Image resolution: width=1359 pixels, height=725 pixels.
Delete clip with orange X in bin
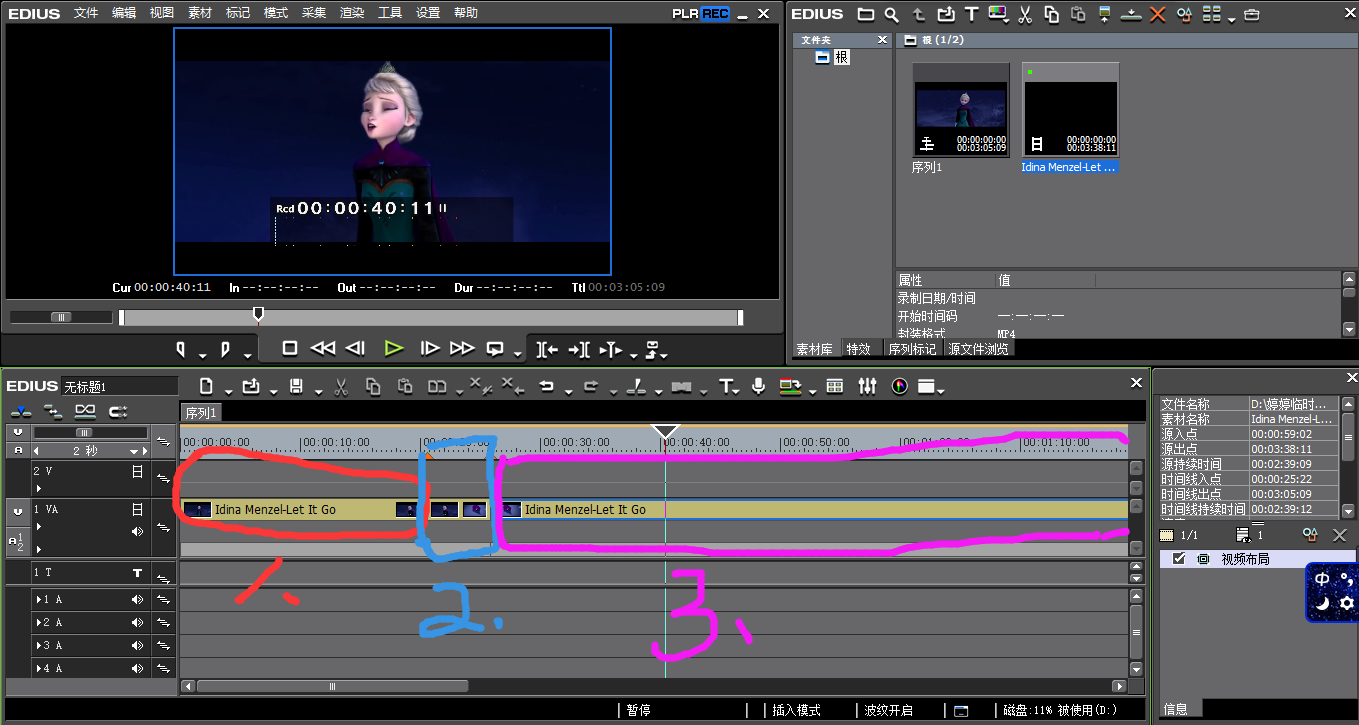(1158, 14)
